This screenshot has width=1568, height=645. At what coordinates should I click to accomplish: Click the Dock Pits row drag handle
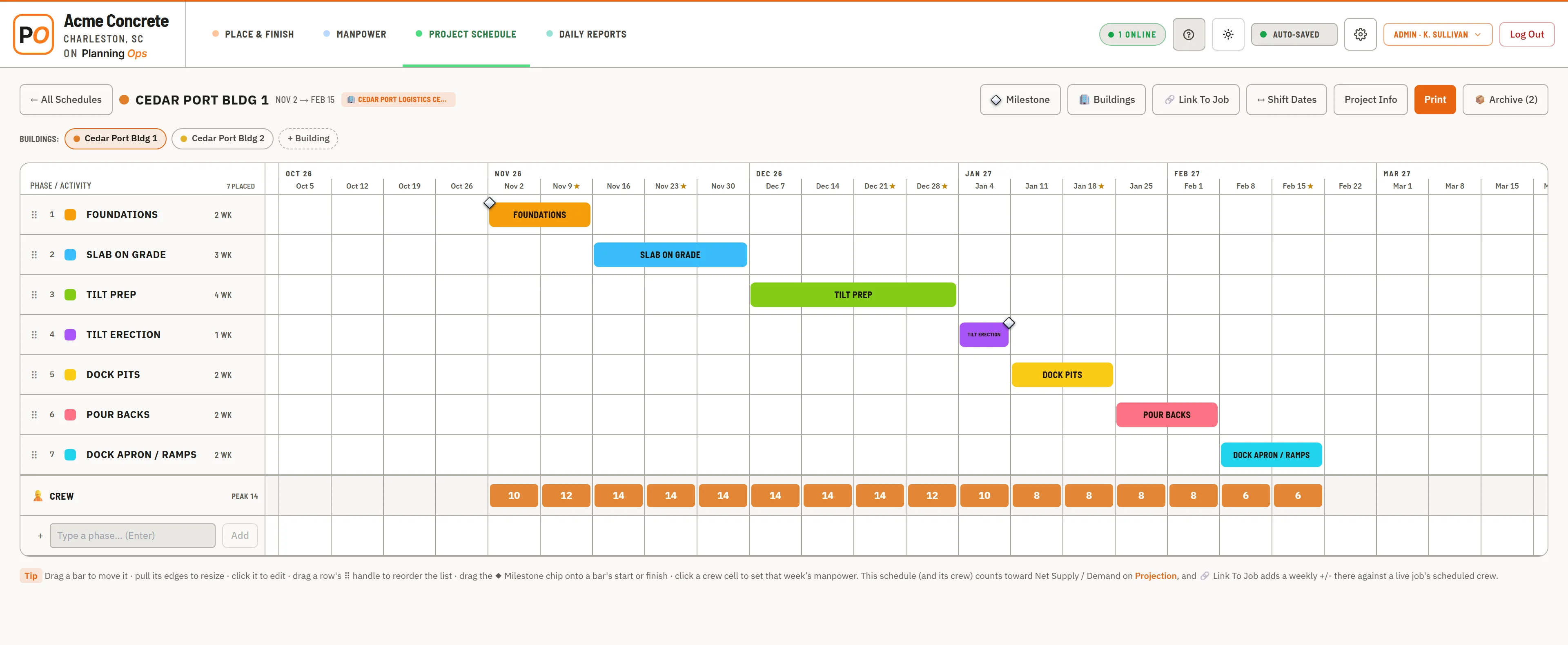click(34, 375)
